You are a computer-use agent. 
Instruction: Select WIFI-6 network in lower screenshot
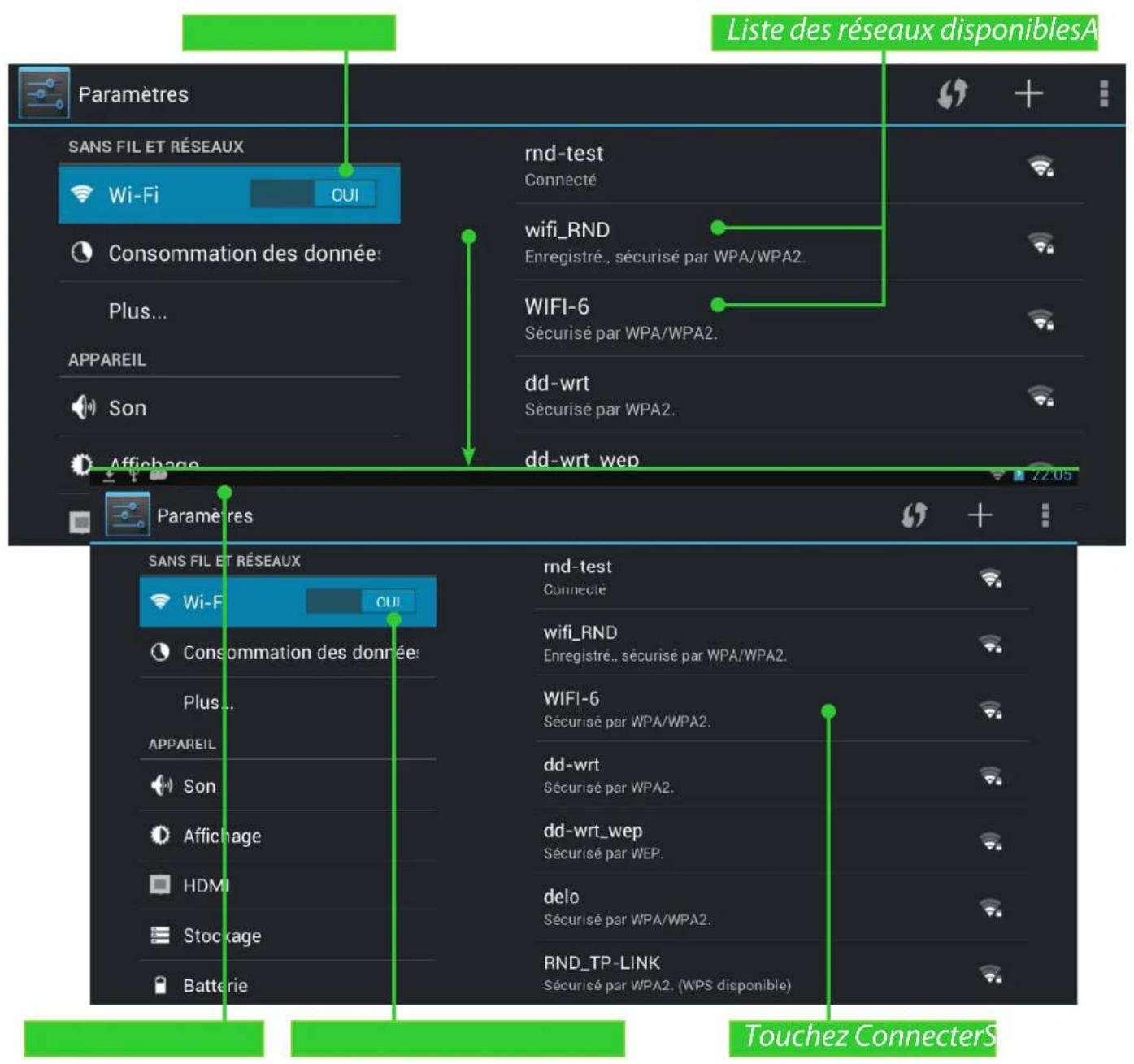(x=782, y=709)
